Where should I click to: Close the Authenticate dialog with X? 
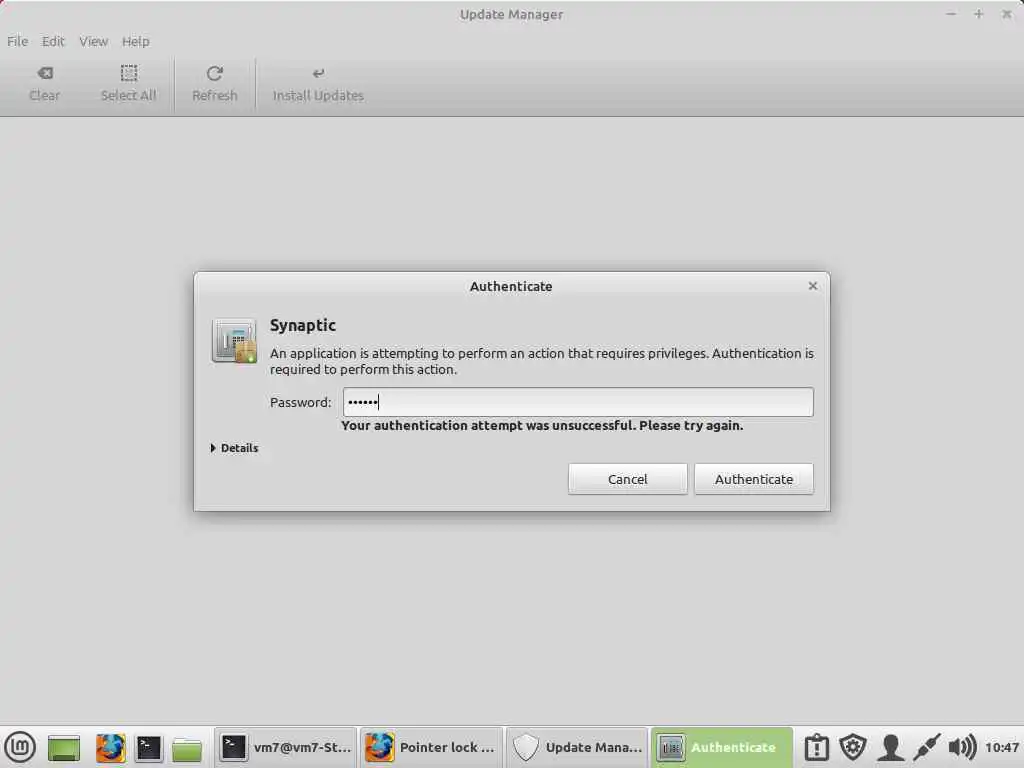tap(812, 286)
